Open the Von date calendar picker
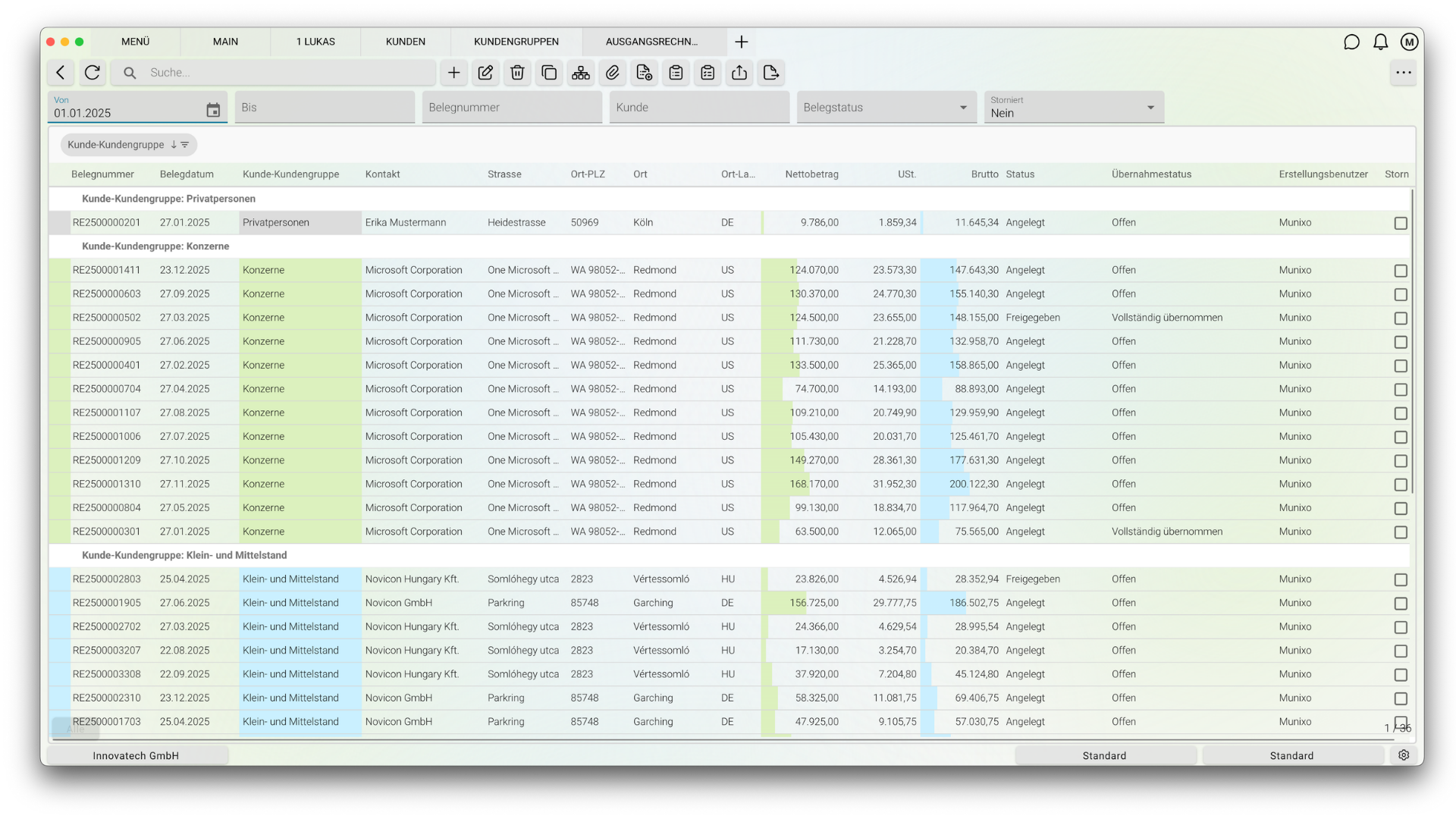This screenshot has height=819, width=1456. pyautogui.click(x=213, y=111)
